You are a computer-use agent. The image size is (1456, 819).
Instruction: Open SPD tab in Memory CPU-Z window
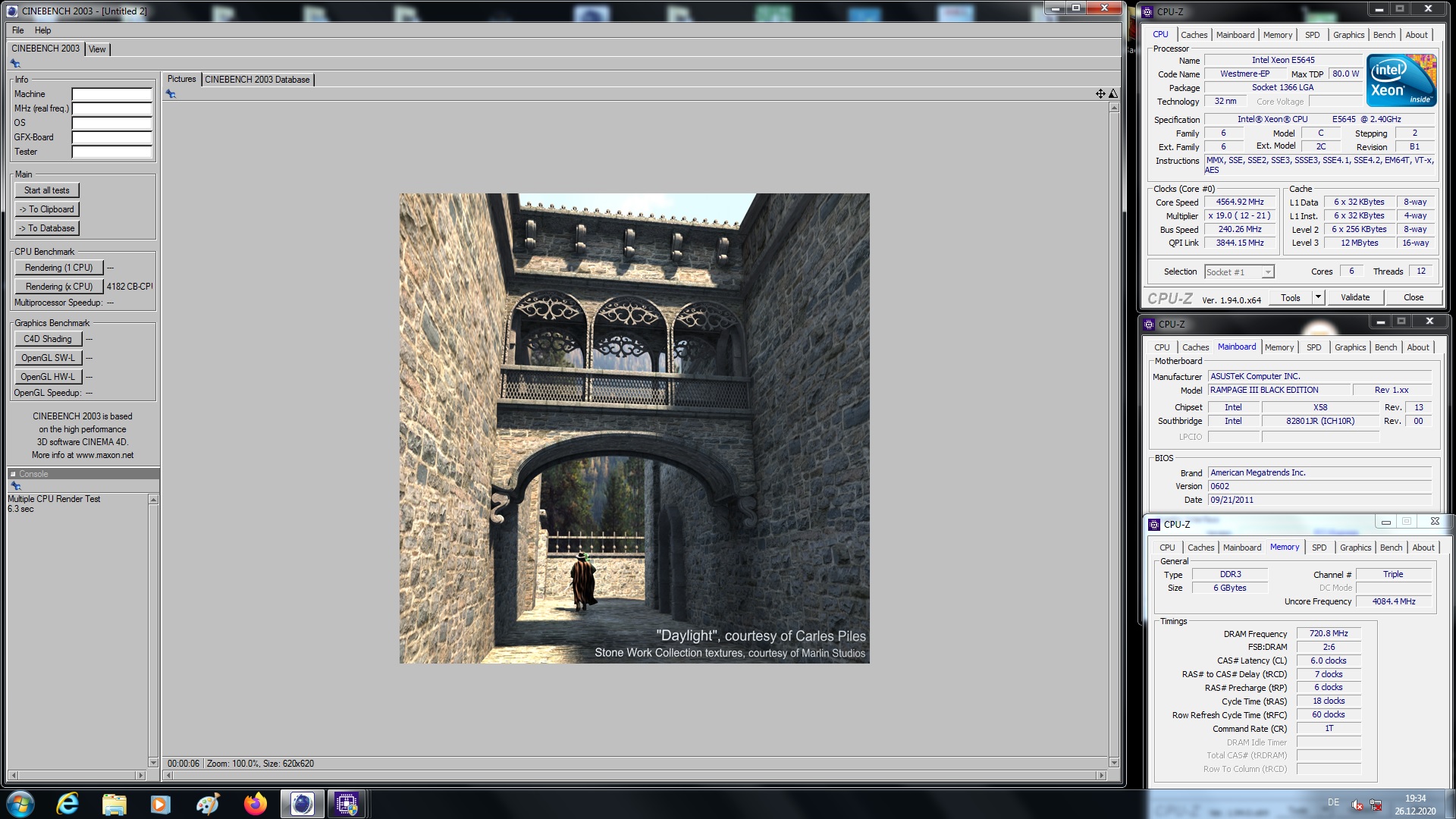1319,548
